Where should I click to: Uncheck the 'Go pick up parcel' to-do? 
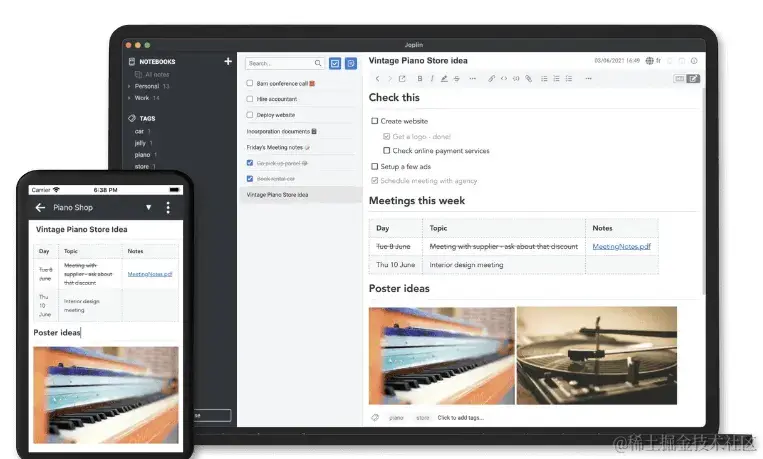[x=250, y=163]
